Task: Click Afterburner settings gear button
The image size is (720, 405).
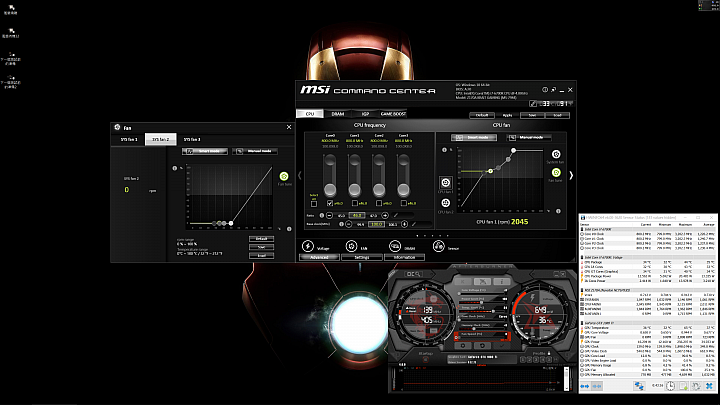Action: pyautogui.click(x=463, y=346)
